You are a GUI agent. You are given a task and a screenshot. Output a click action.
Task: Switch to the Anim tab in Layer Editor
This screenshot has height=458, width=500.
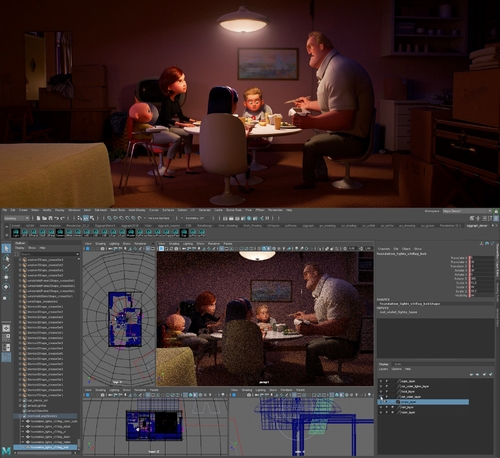[398, 364]
